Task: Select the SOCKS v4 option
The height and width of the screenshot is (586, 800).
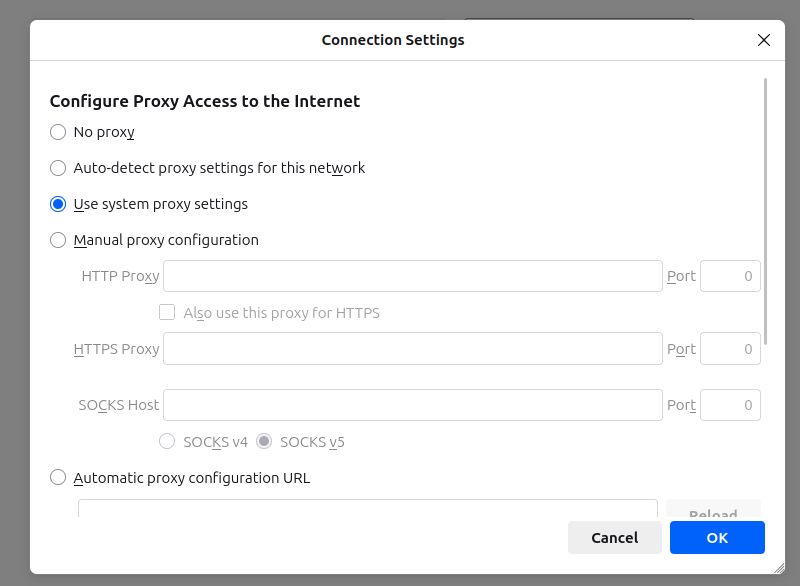Action: click(x=168, y=441)
